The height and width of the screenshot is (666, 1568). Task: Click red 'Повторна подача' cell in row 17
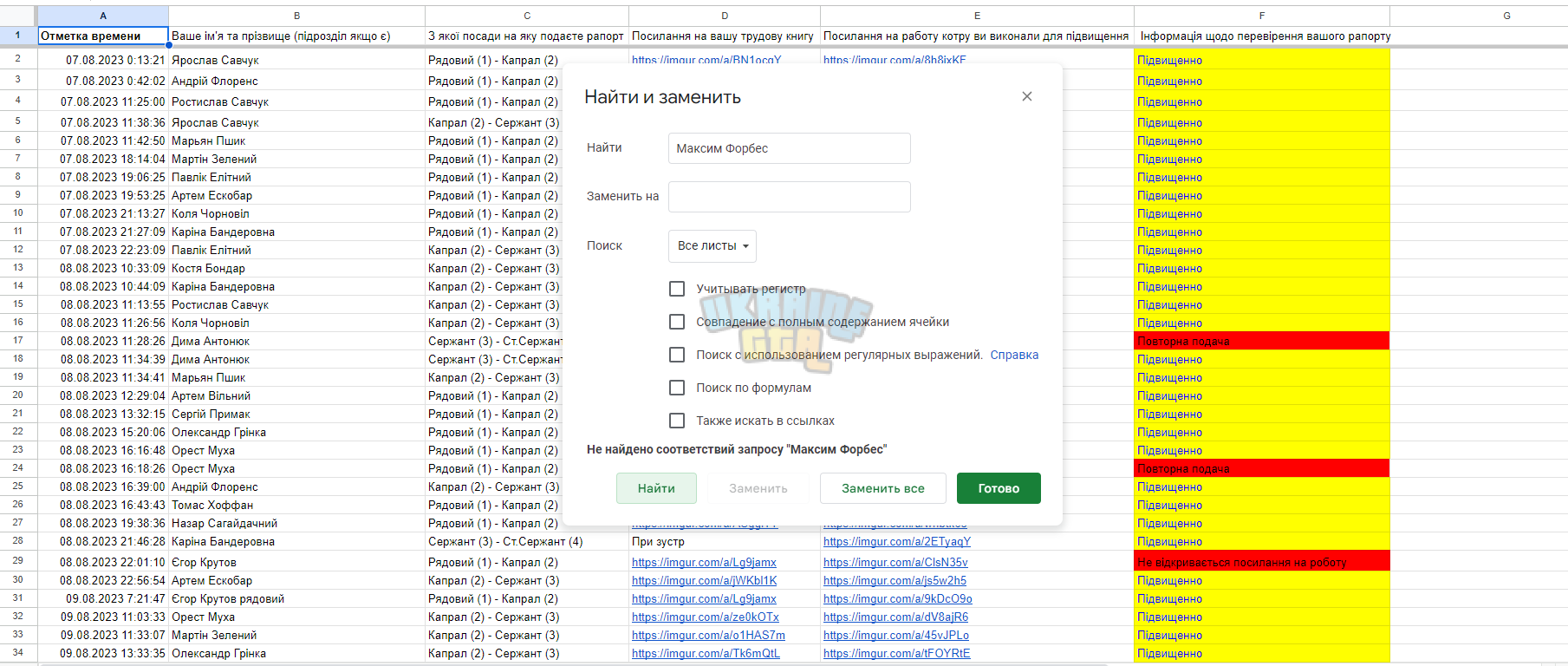click(x=1262, y=341)
